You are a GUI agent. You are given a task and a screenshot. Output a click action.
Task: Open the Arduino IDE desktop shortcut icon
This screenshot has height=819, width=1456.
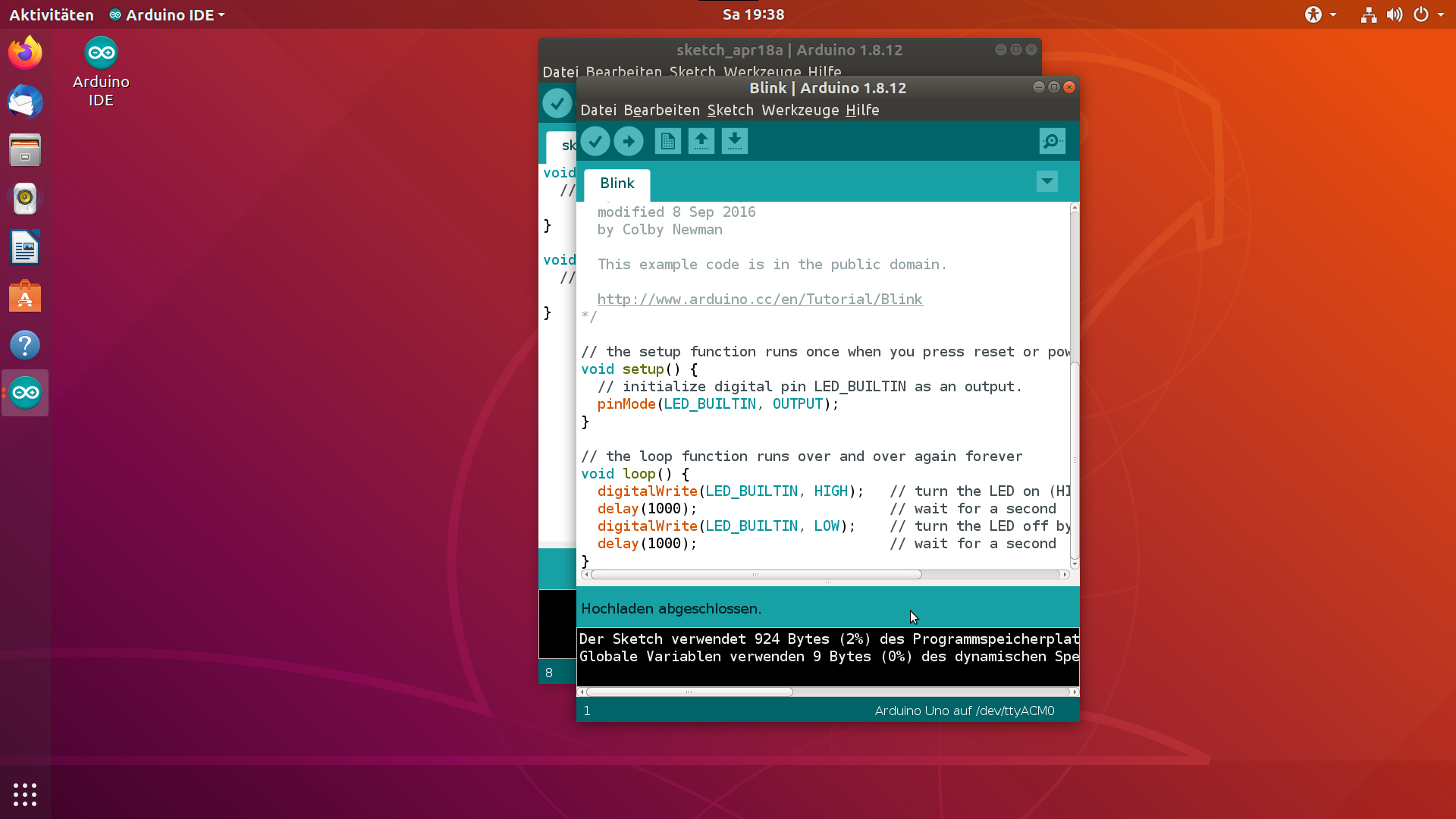point(101,72)
